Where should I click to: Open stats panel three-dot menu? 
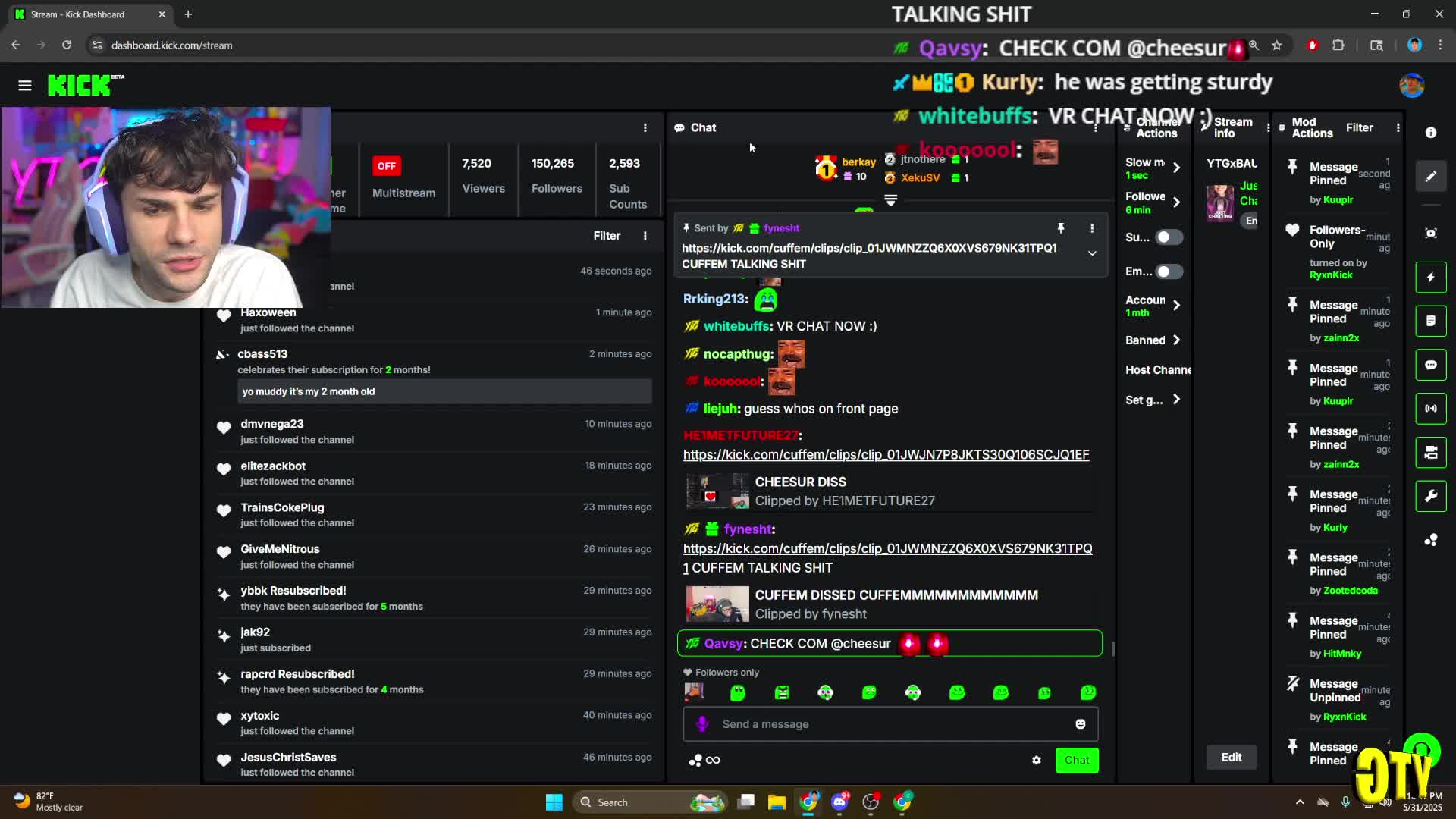pyautogui.click(x=645, y=128)
